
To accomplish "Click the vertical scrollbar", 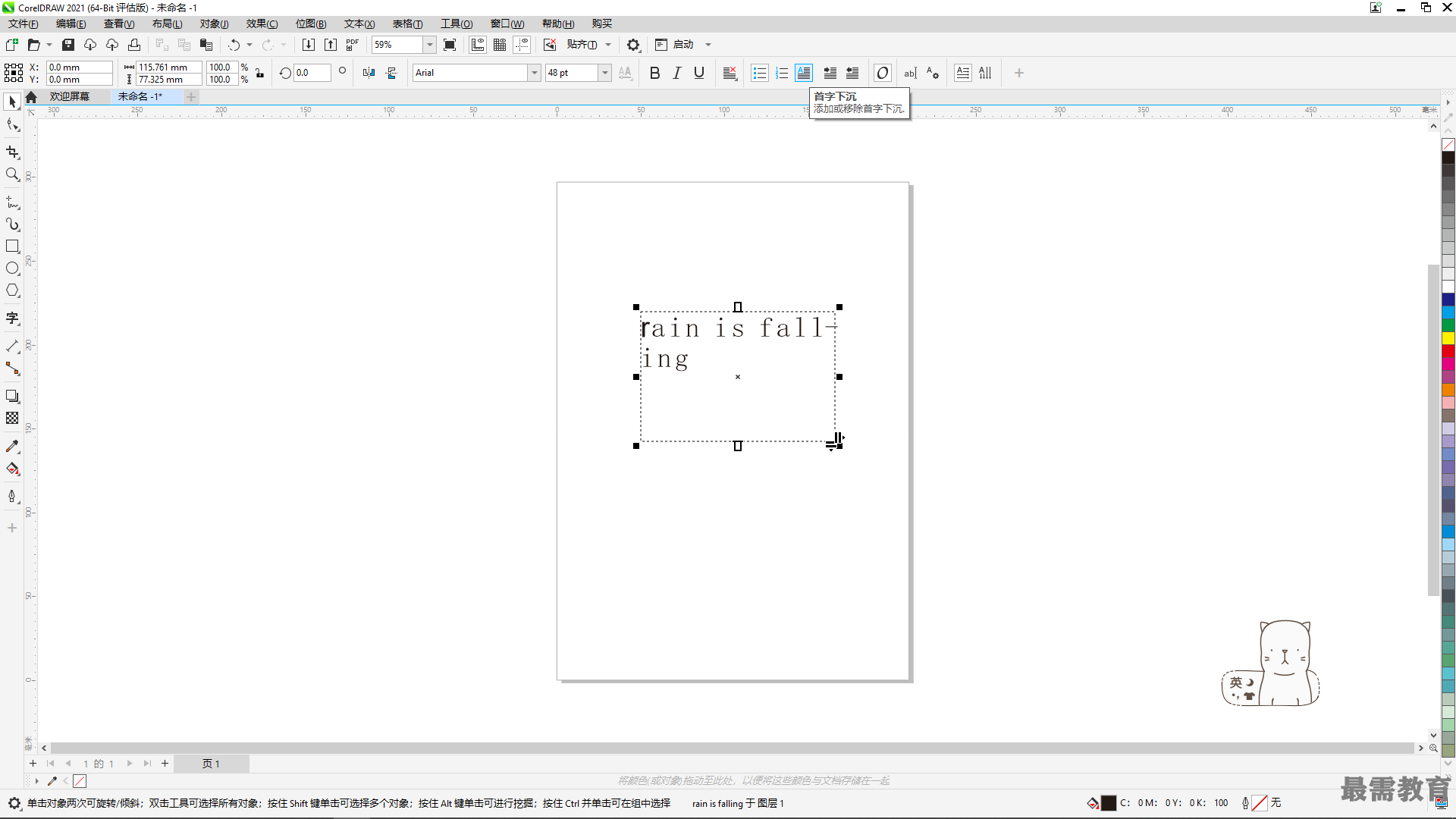I will pyautogui.click(x=1433, y=430).
